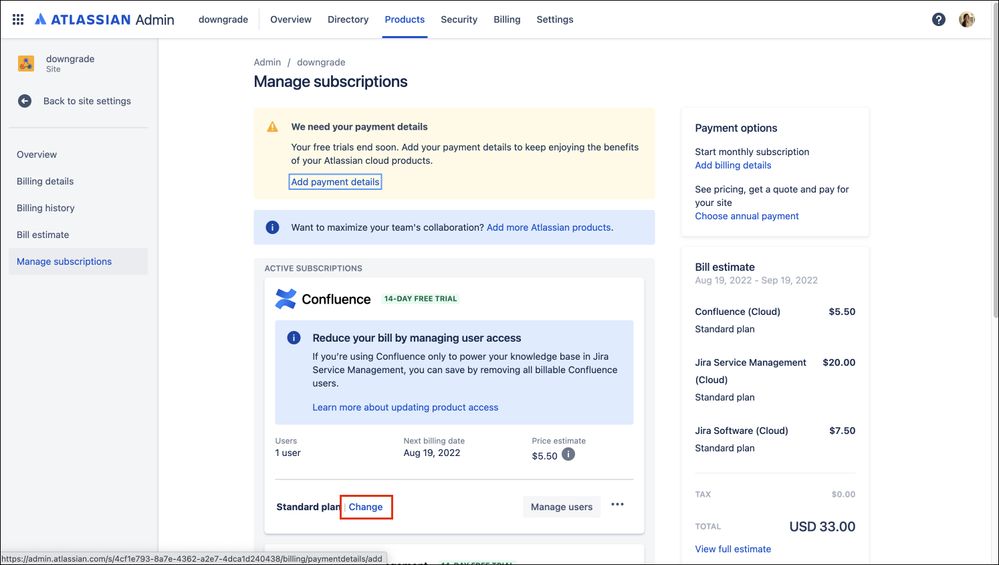Viewport: 999px width, 565px height.
Task: Click the back arrow icon beside Back to site settings
Action: [24, 101]
